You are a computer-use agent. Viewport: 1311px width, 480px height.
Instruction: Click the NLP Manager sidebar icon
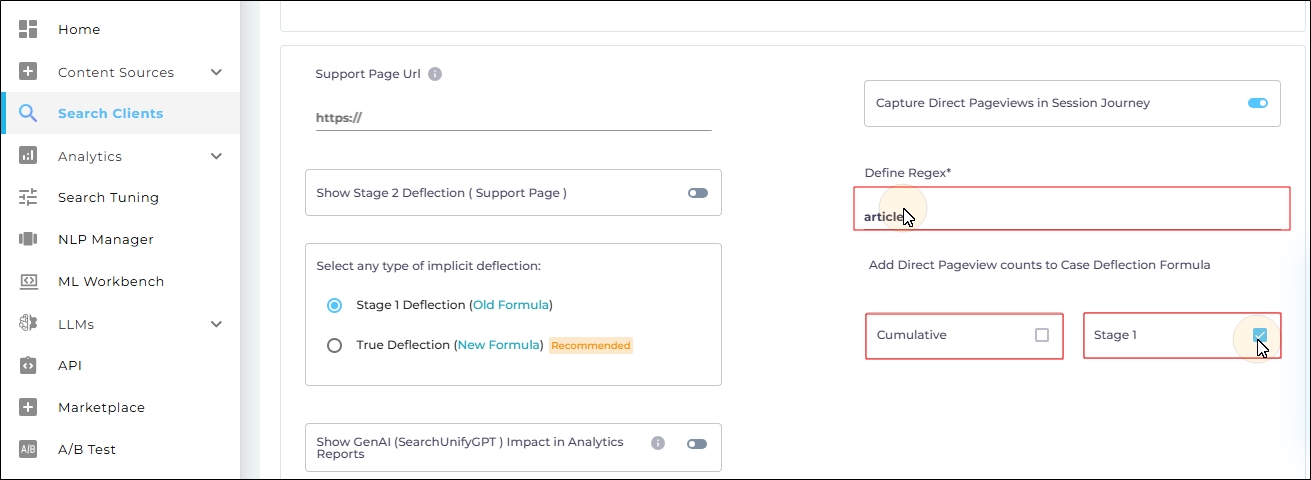28,239
